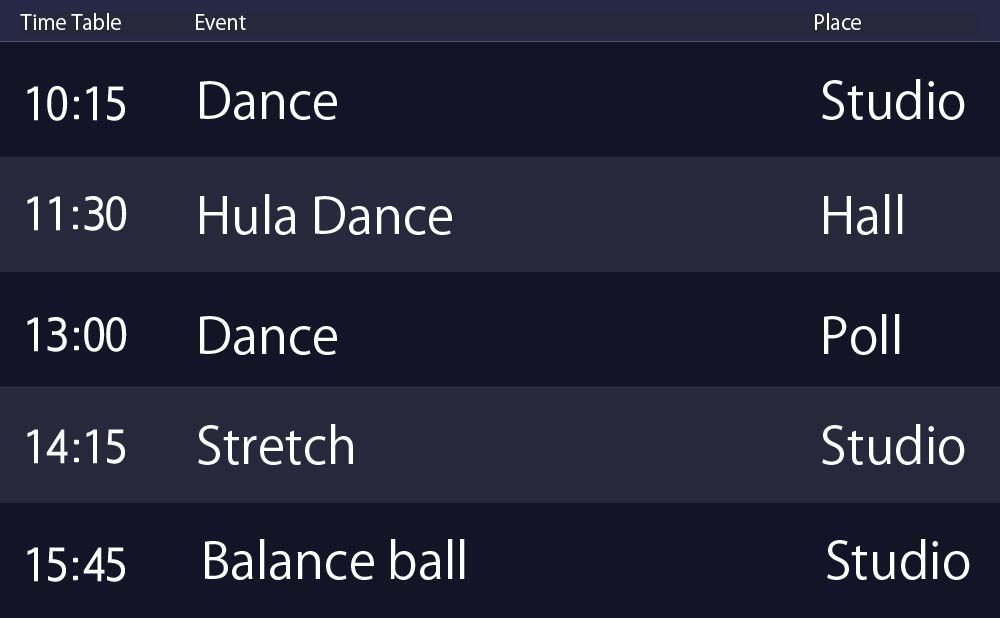Select the 13:00 time entry
Viewport: 1000px width, 618px height.
click(76, 335)
